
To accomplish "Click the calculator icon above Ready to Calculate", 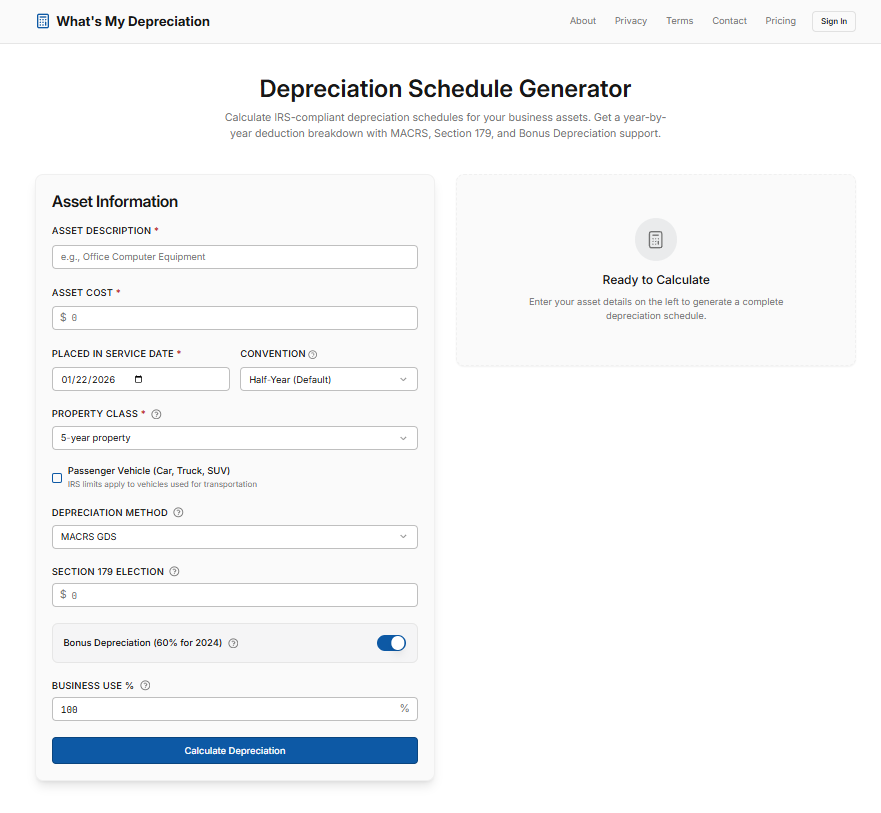I will point(655,239).
